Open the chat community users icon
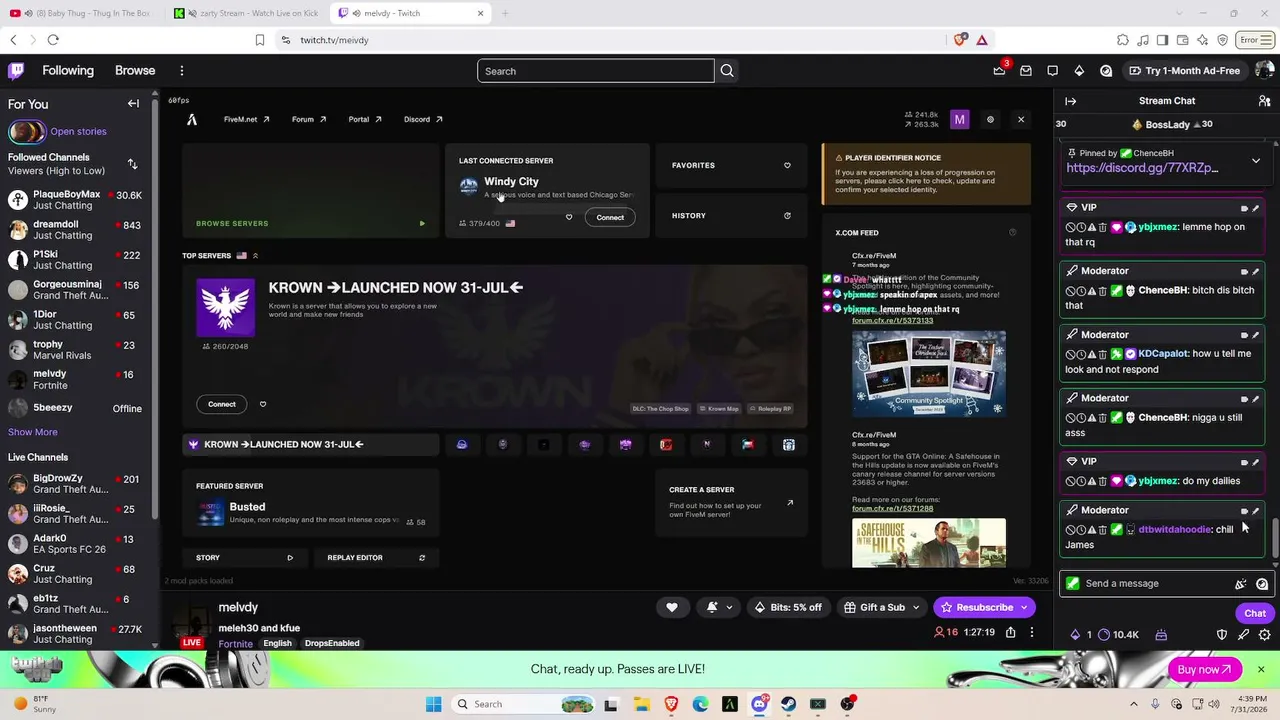 coord(1264,101)
